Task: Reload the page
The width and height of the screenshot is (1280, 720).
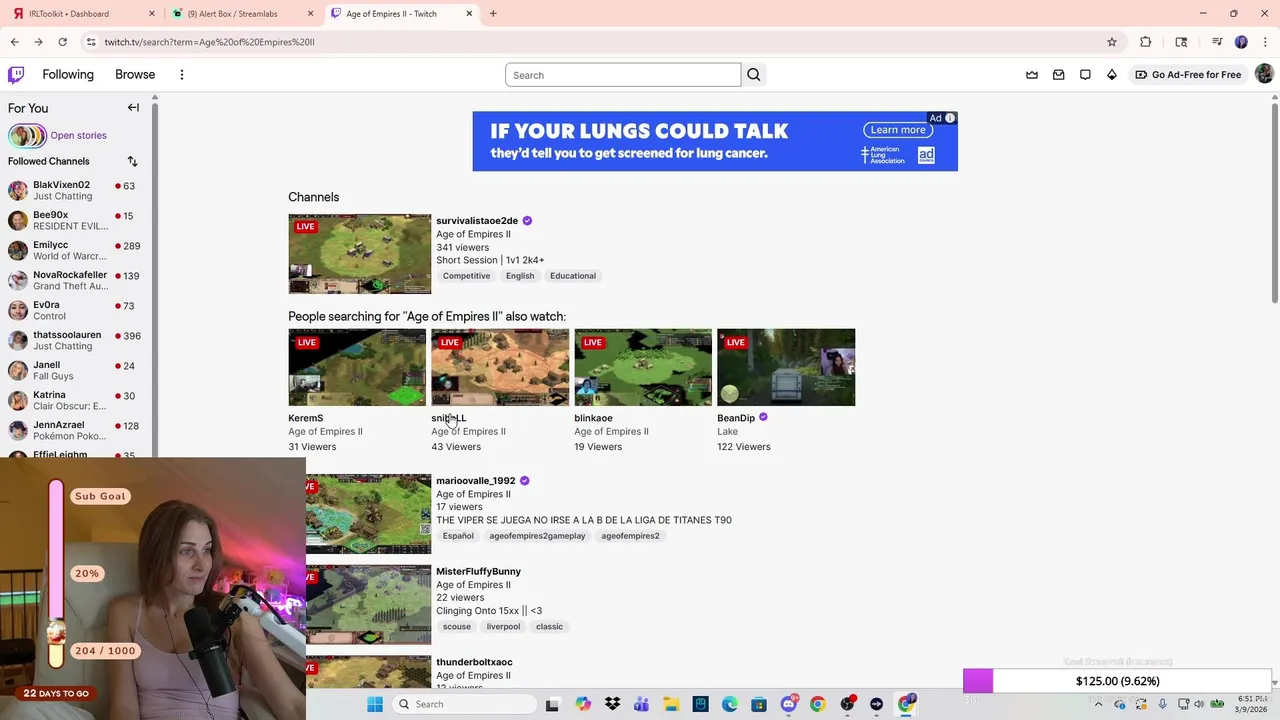Action: point(62,42)
